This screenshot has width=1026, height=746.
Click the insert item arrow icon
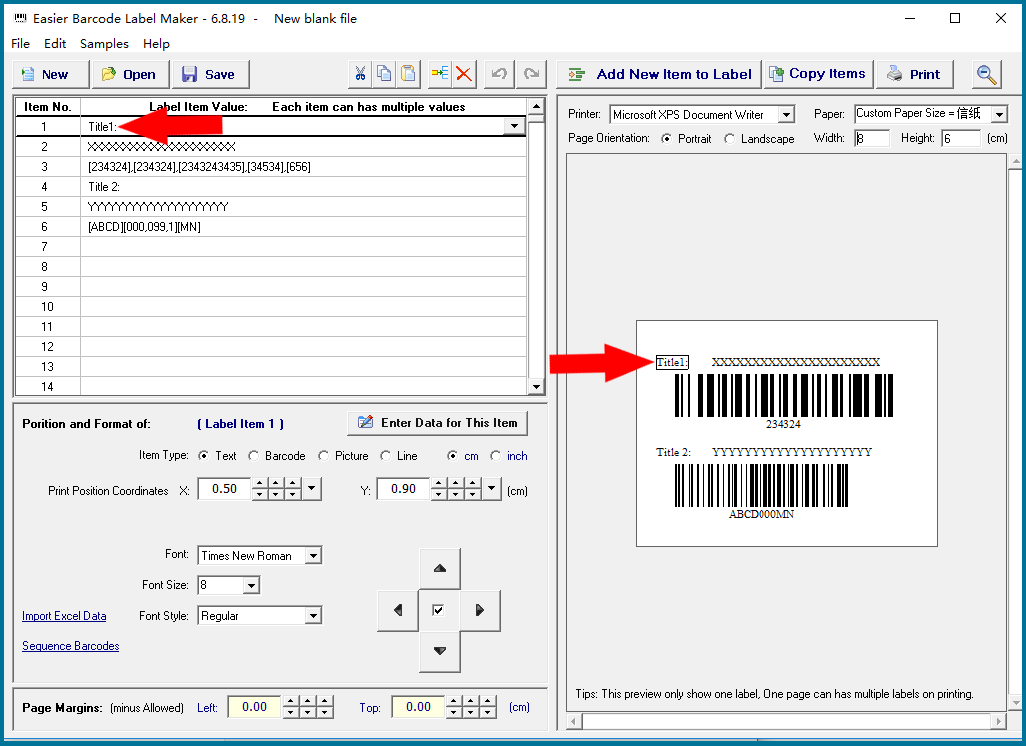pos(440,74)
